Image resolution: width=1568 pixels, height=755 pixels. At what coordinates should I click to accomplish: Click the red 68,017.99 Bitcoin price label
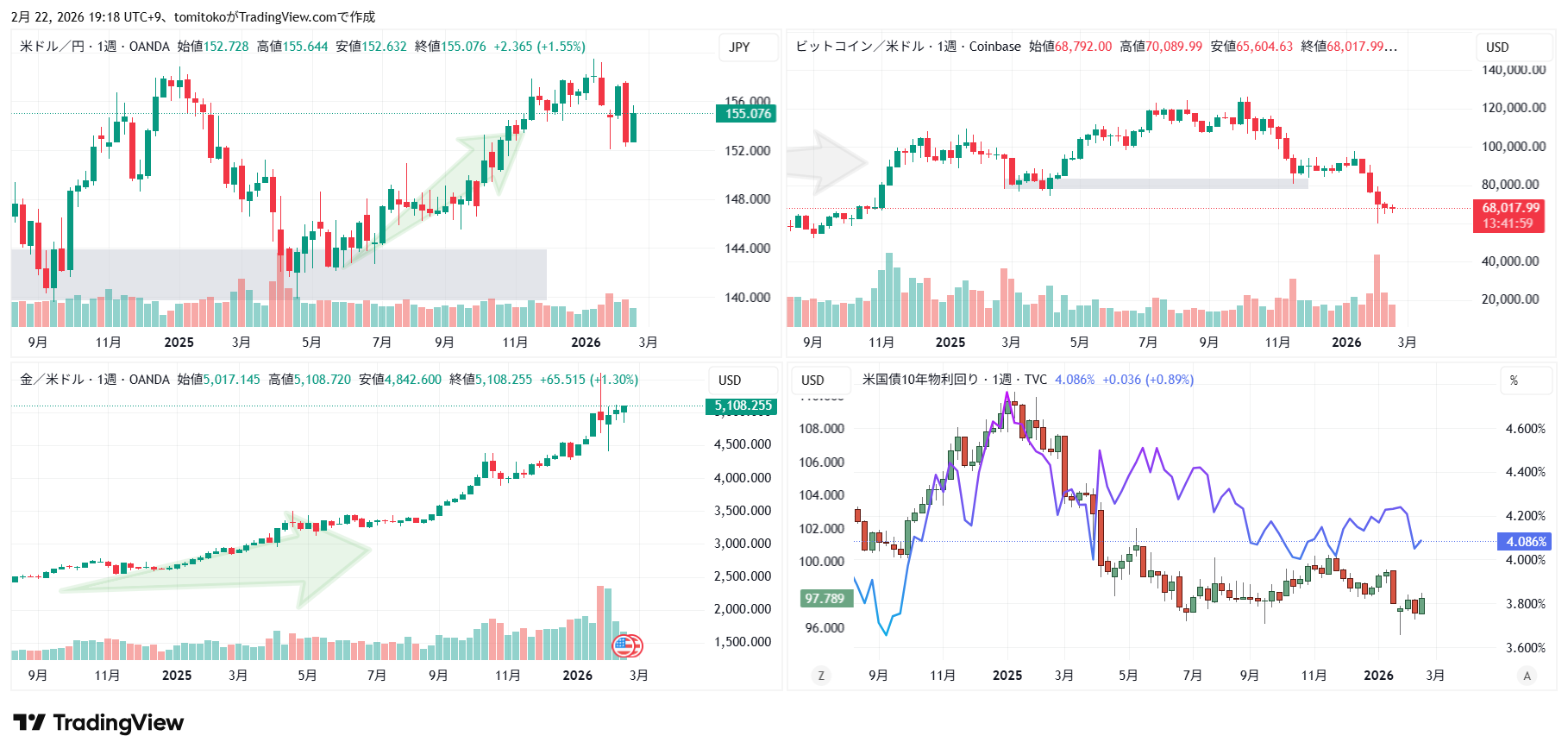point(1509,208)
